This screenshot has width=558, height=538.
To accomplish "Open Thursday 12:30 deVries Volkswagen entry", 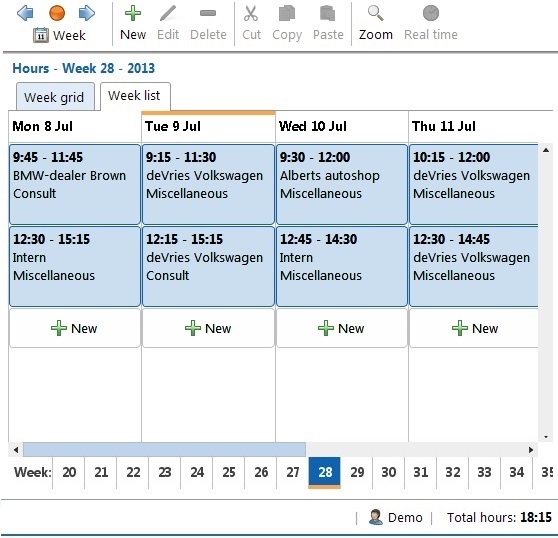I will click(x=474, y=266).
